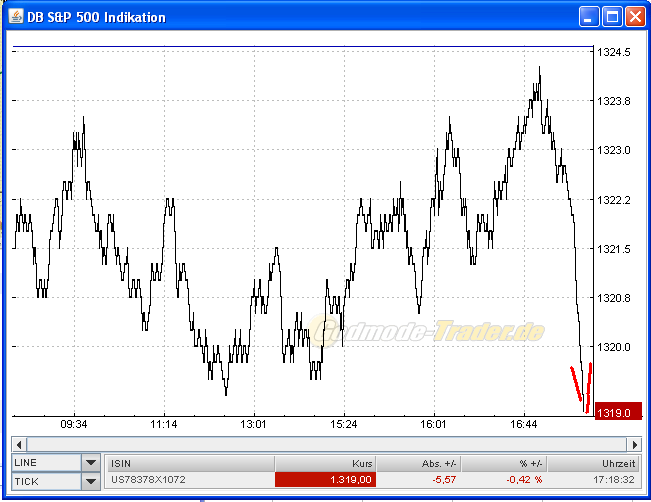The width and height of the screenshot is (651, 502).
Task: Click the Abs. +/- column header
Action: click(419, 463)
